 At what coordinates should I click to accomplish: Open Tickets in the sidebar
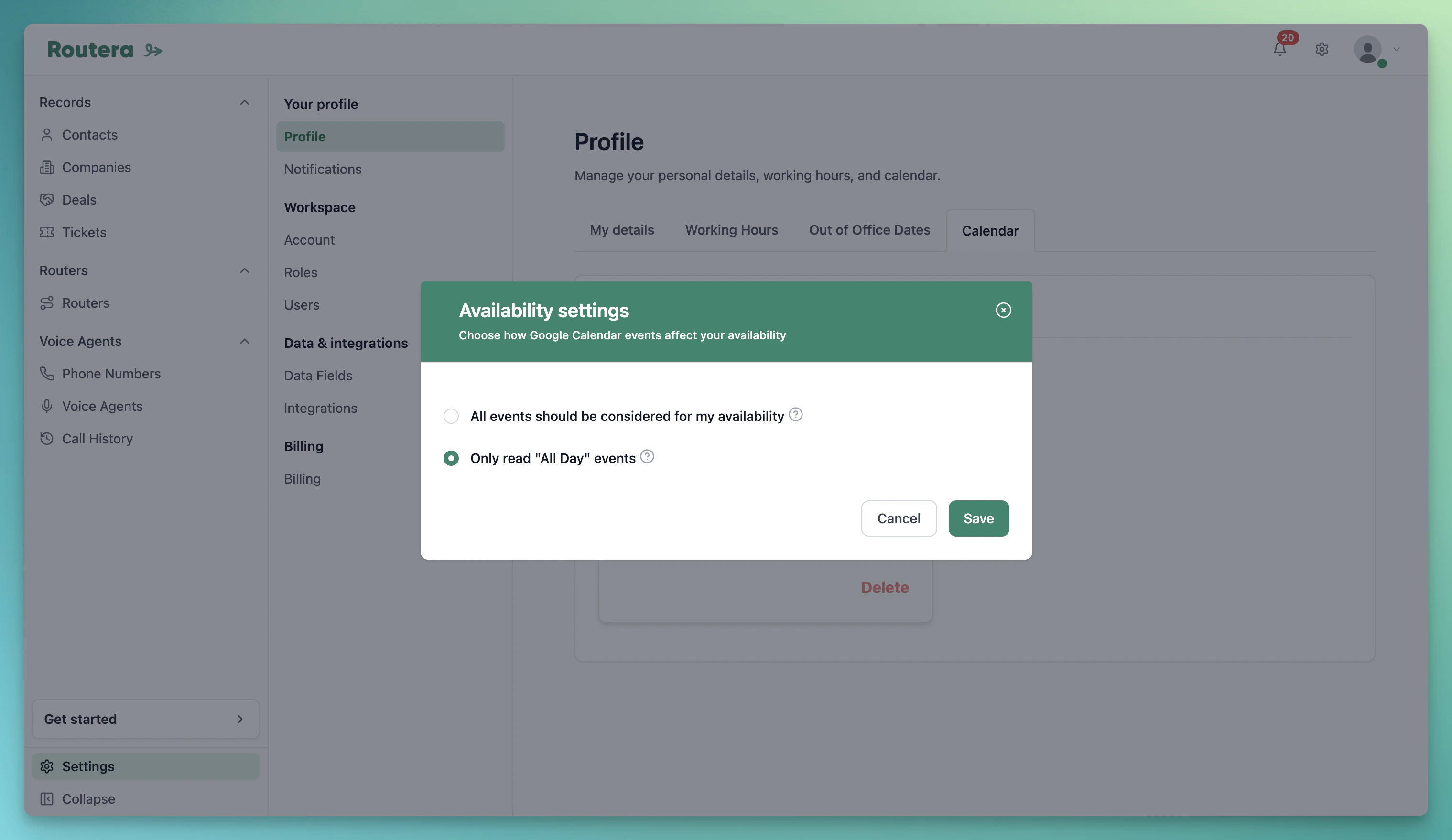(145, 232)
